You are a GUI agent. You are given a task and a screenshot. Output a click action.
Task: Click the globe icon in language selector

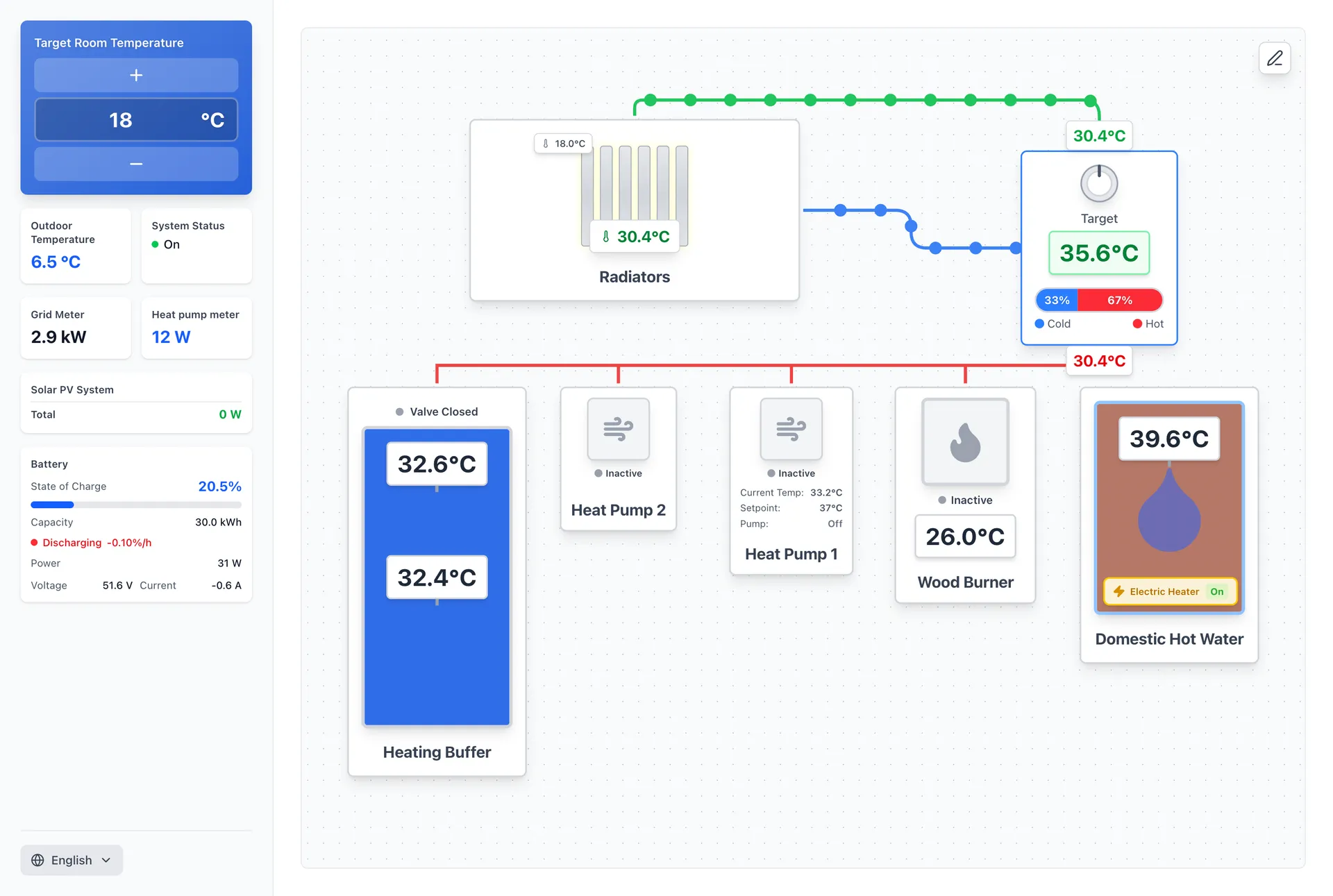click(x=37, y=860)
